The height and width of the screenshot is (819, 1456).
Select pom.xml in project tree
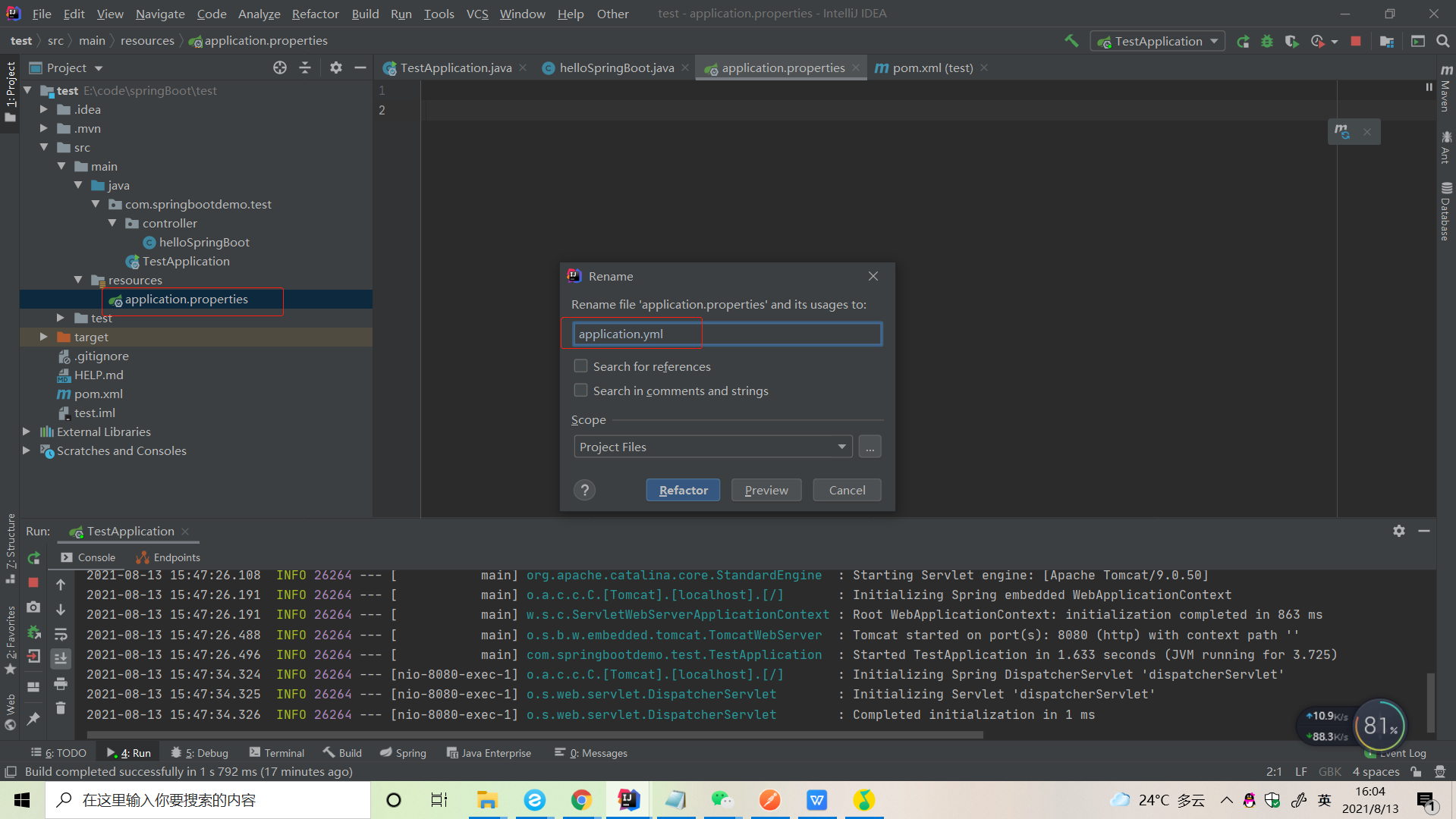[x=90, y=394]
